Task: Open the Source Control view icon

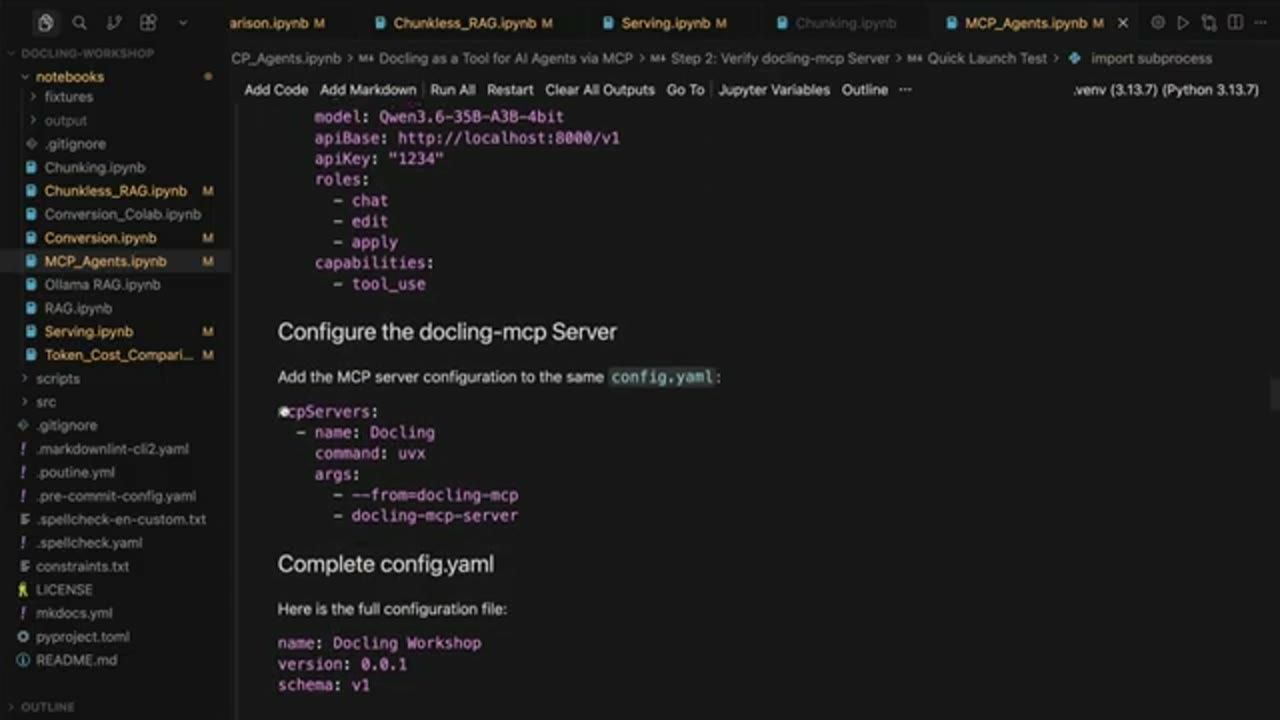Action: 114,23
